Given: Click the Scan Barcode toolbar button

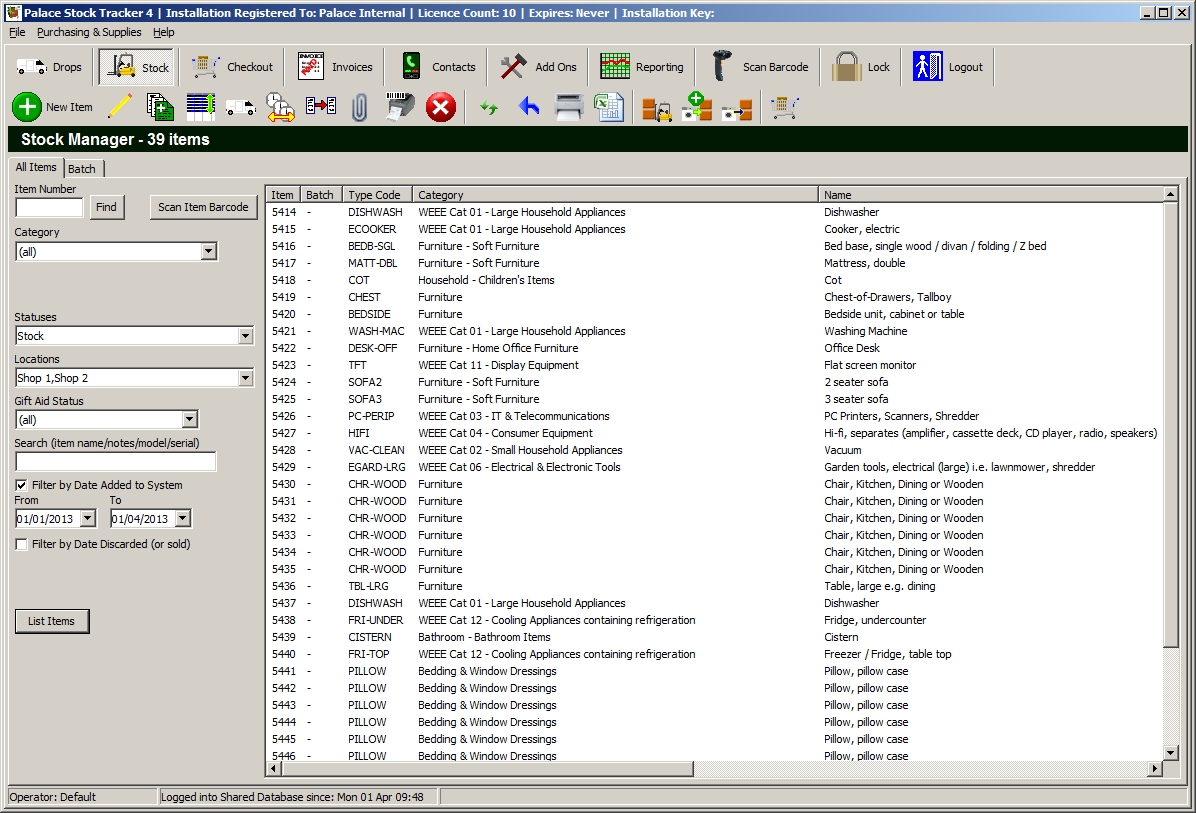Looking at the screenshot, I should pyautogui.click(x=760, y=67).
